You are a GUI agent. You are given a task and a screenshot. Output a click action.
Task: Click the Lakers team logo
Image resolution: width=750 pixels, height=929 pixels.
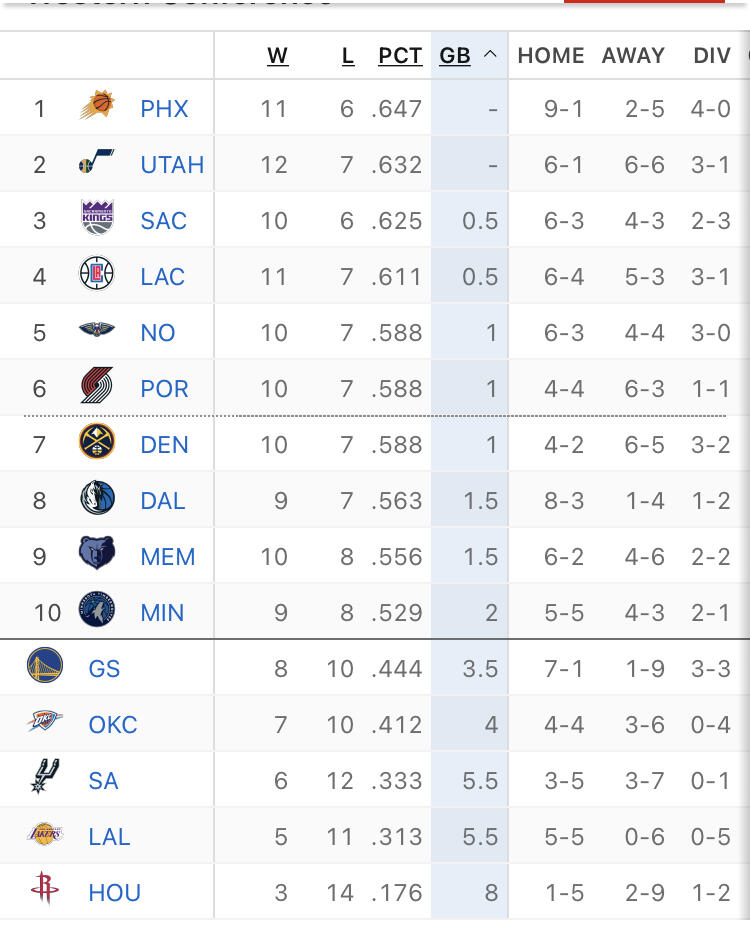[45, 834]
